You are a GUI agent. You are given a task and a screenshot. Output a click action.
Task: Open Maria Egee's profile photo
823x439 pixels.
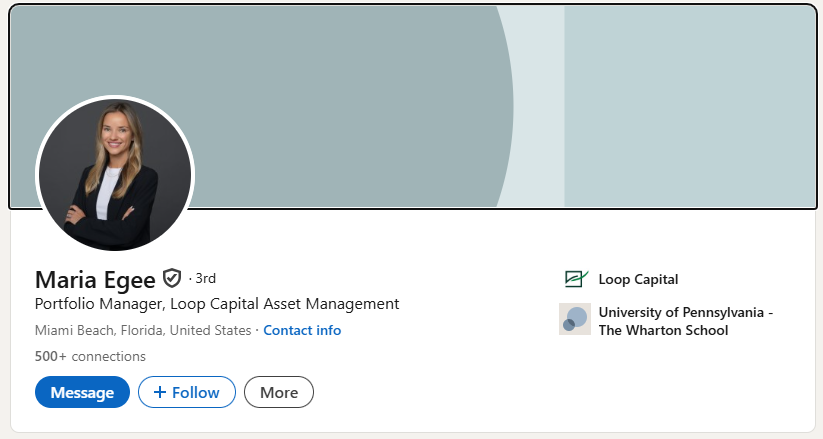115,174
